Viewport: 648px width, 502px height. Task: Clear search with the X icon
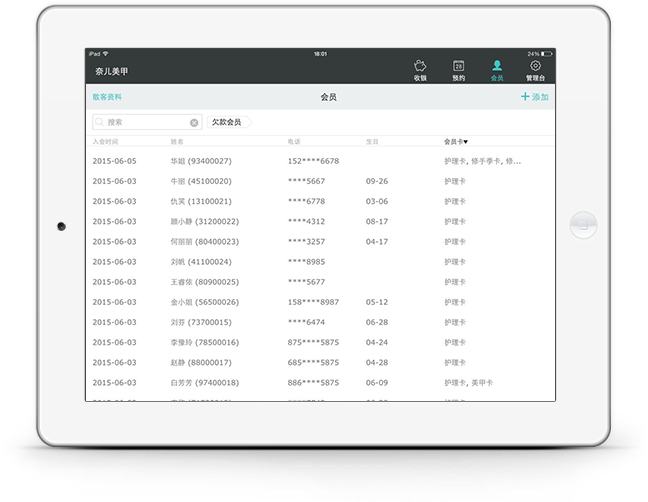click(194, 122)
